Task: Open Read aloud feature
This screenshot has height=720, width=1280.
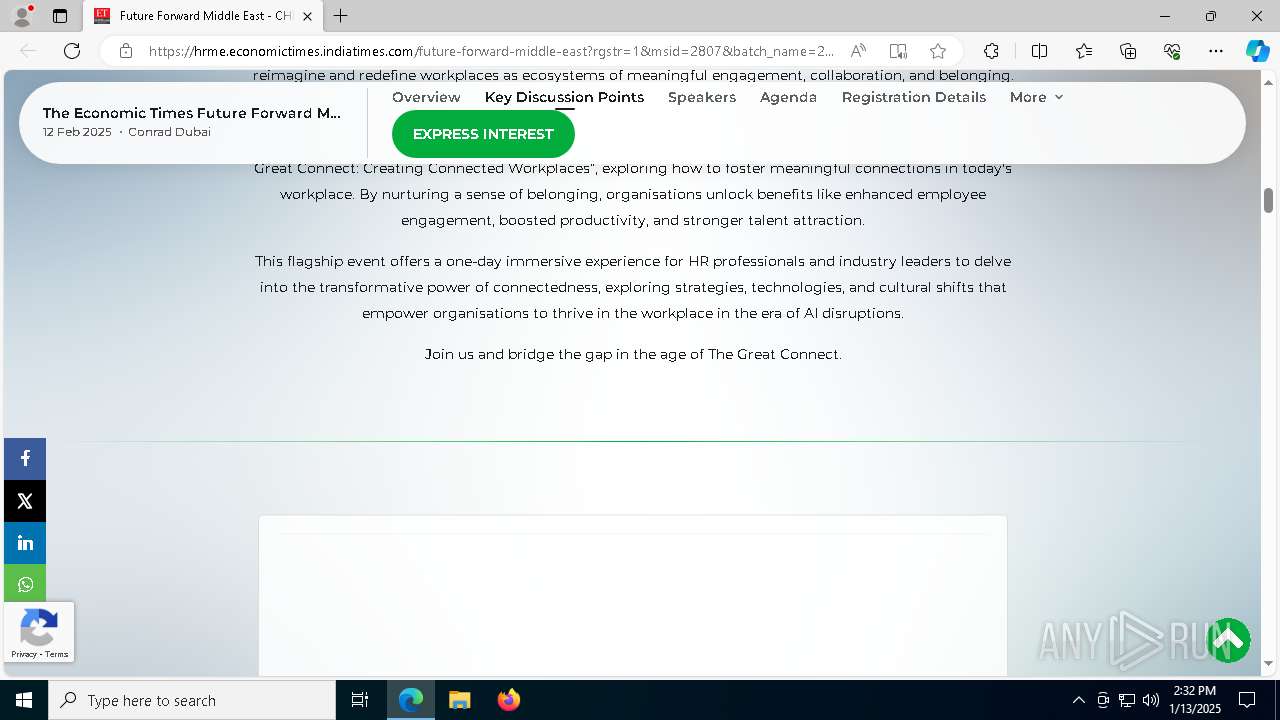Action: 858,51
